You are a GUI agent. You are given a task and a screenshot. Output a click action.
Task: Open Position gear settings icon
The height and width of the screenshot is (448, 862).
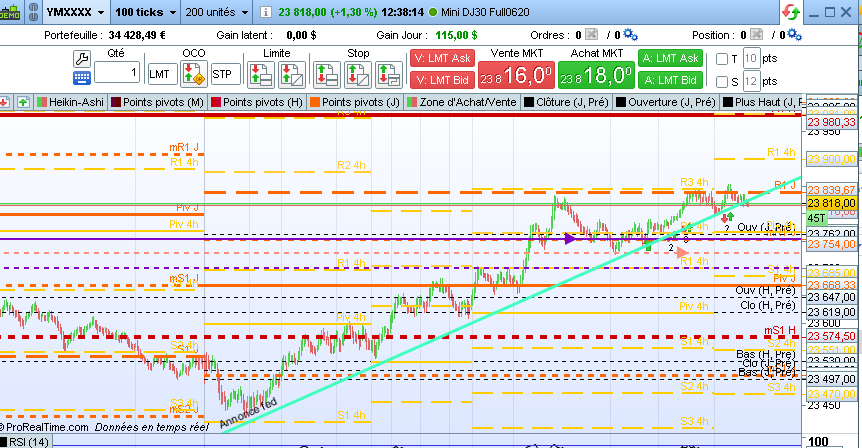point(794,35)
